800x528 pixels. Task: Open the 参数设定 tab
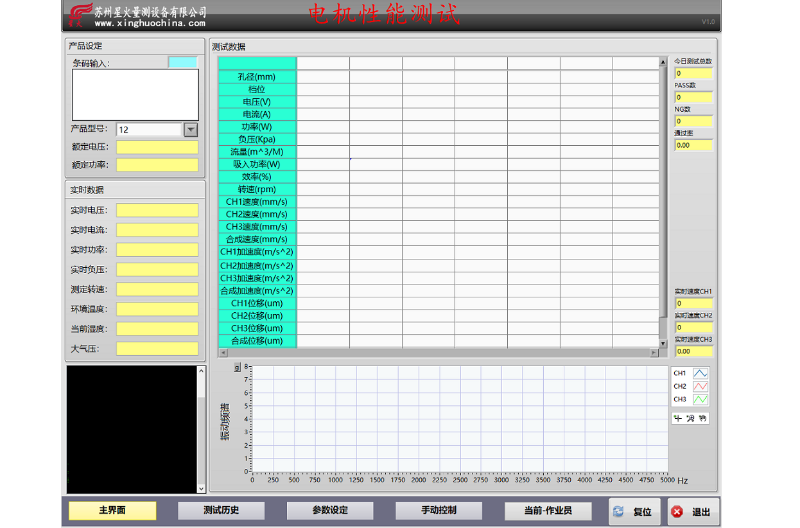click(330, 510)
